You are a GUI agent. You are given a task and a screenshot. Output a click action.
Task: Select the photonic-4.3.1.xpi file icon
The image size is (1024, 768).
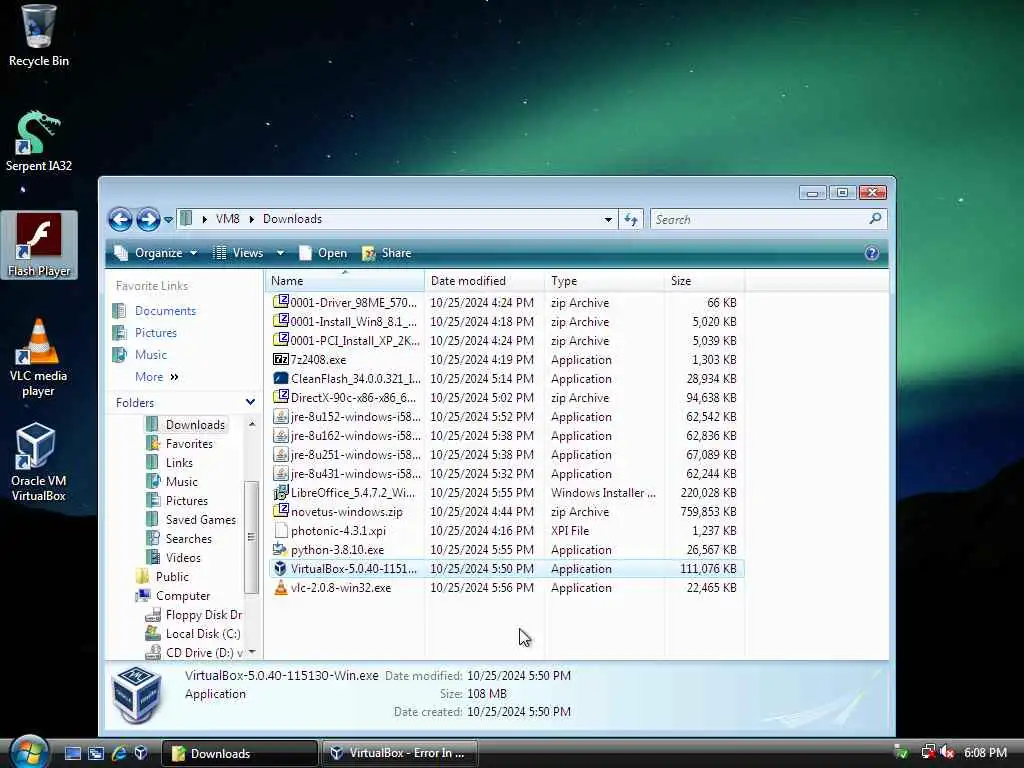click(x=281, y=531)
